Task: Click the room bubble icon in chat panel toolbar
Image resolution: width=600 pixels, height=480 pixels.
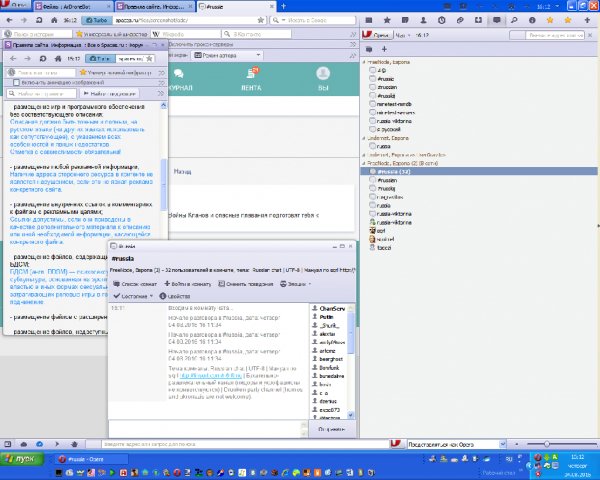Action: tap(369, 49)
